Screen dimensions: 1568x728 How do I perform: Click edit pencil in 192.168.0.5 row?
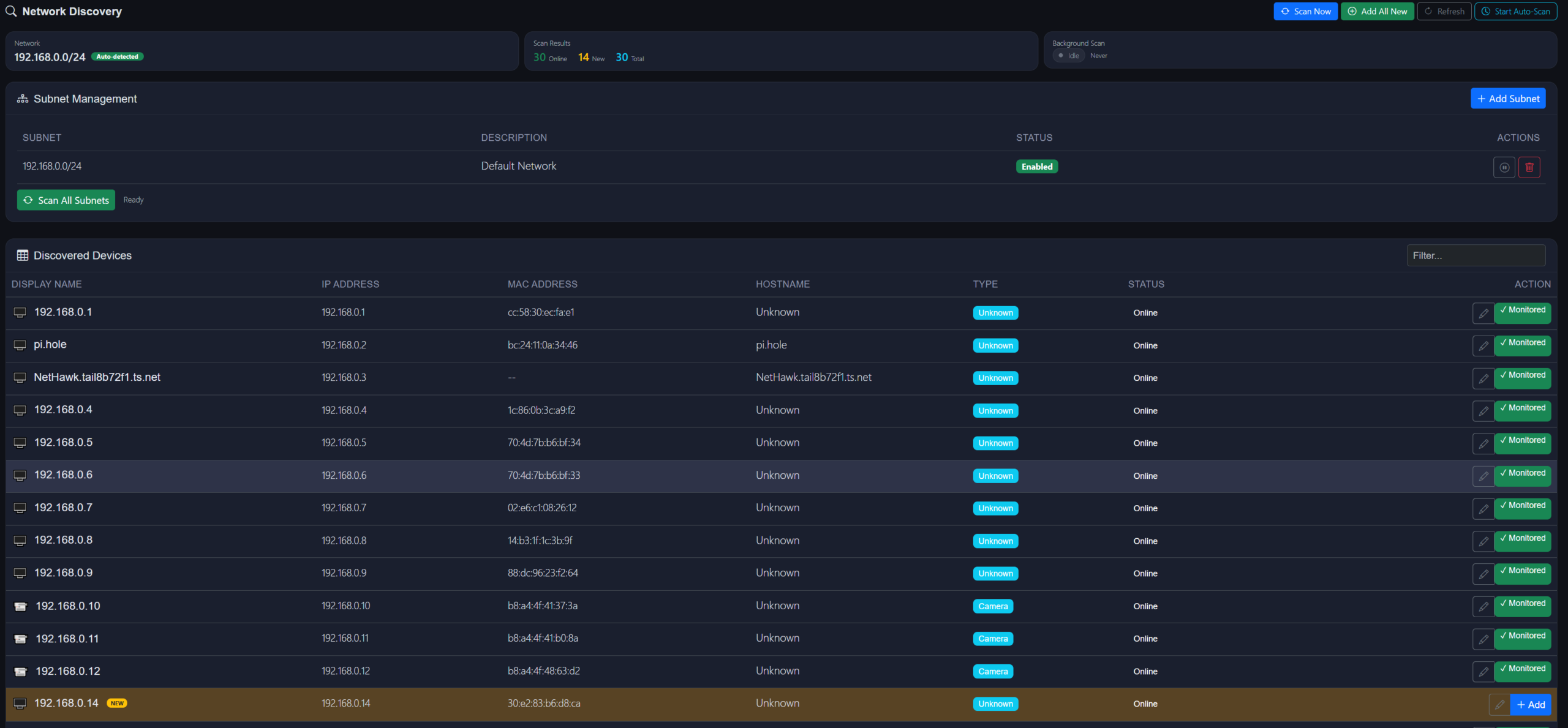tap(1483, 443)
